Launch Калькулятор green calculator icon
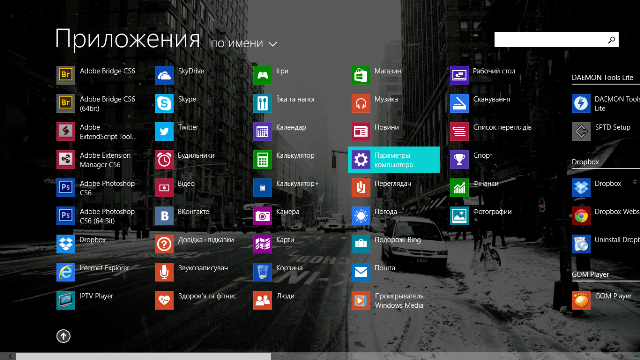 tap(262, 160)
